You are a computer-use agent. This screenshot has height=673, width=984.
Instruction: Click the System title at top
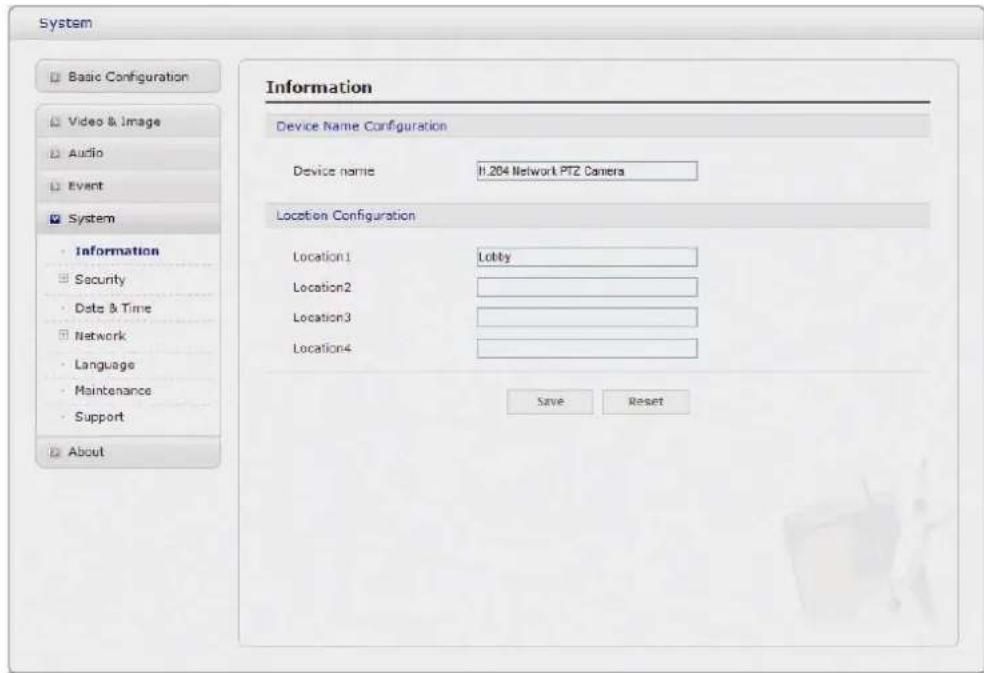[x=66, y=23]
